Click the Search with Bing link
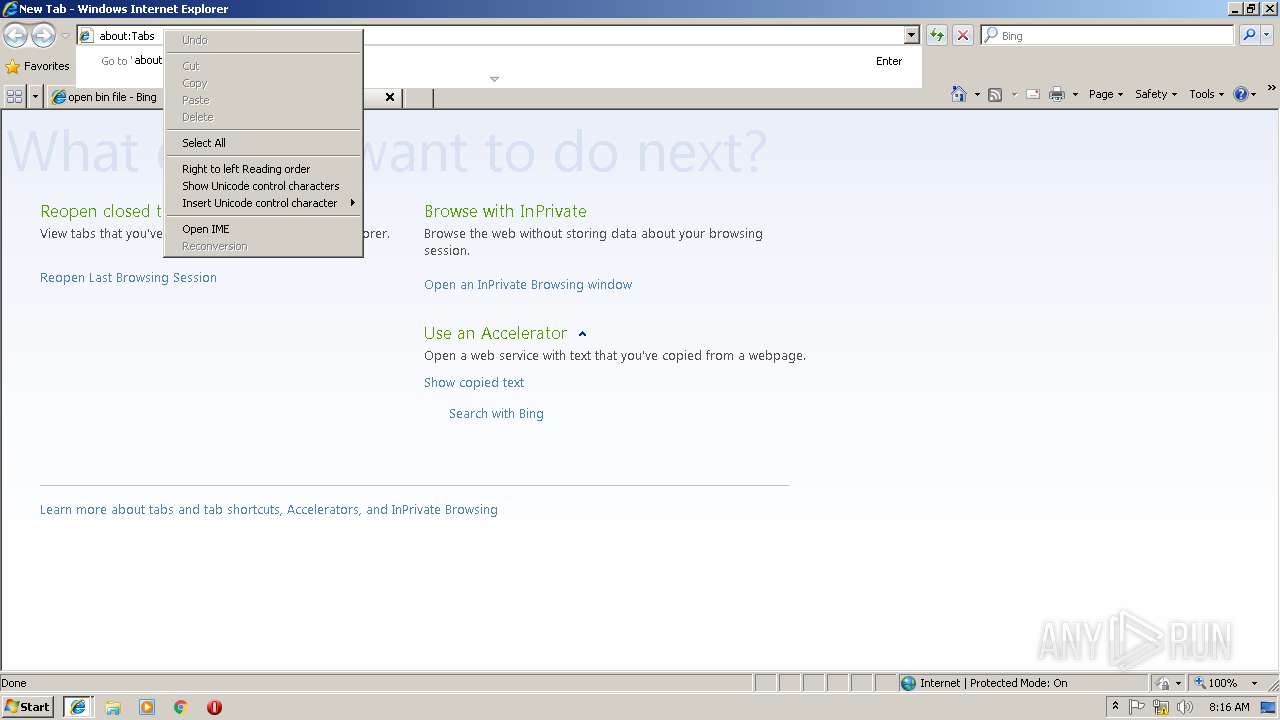The width and height of the screenshot is (1280, 720). click(496, 414)
